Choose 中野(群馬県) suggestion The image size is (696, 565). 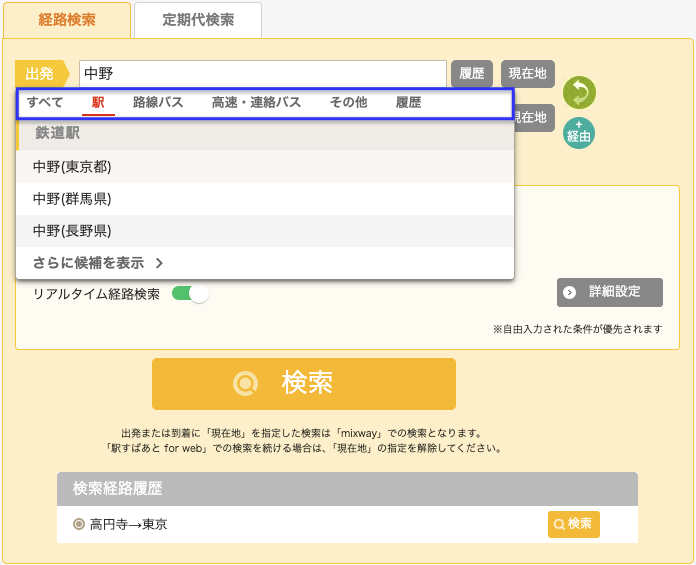(x=265, y=199)
